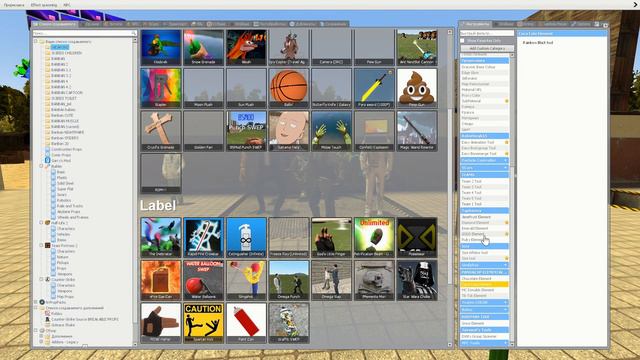Collapse the Team Fortress 2 tree node
Image resolution: width=640 pixels, height=360 pixels.
point(41,245)
